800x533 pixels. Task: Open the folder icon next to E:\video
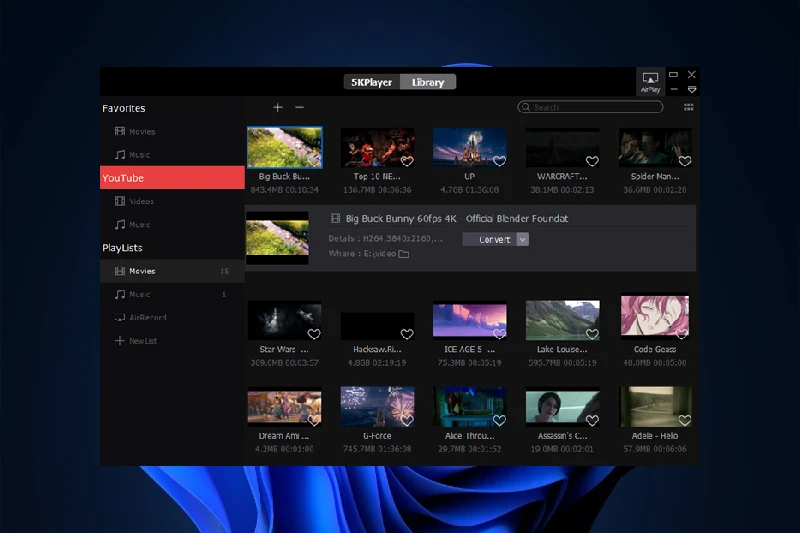(x=404, y=254)
